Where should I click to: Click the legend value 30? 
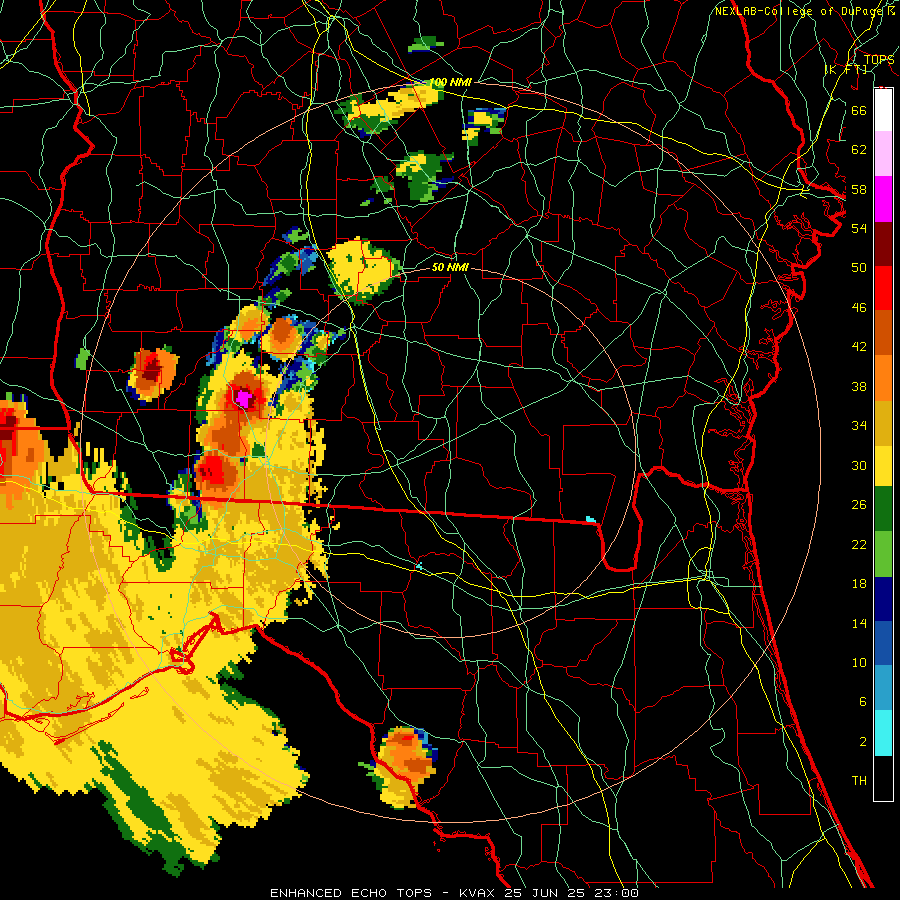pyautogui.click(x=859, y=465)
